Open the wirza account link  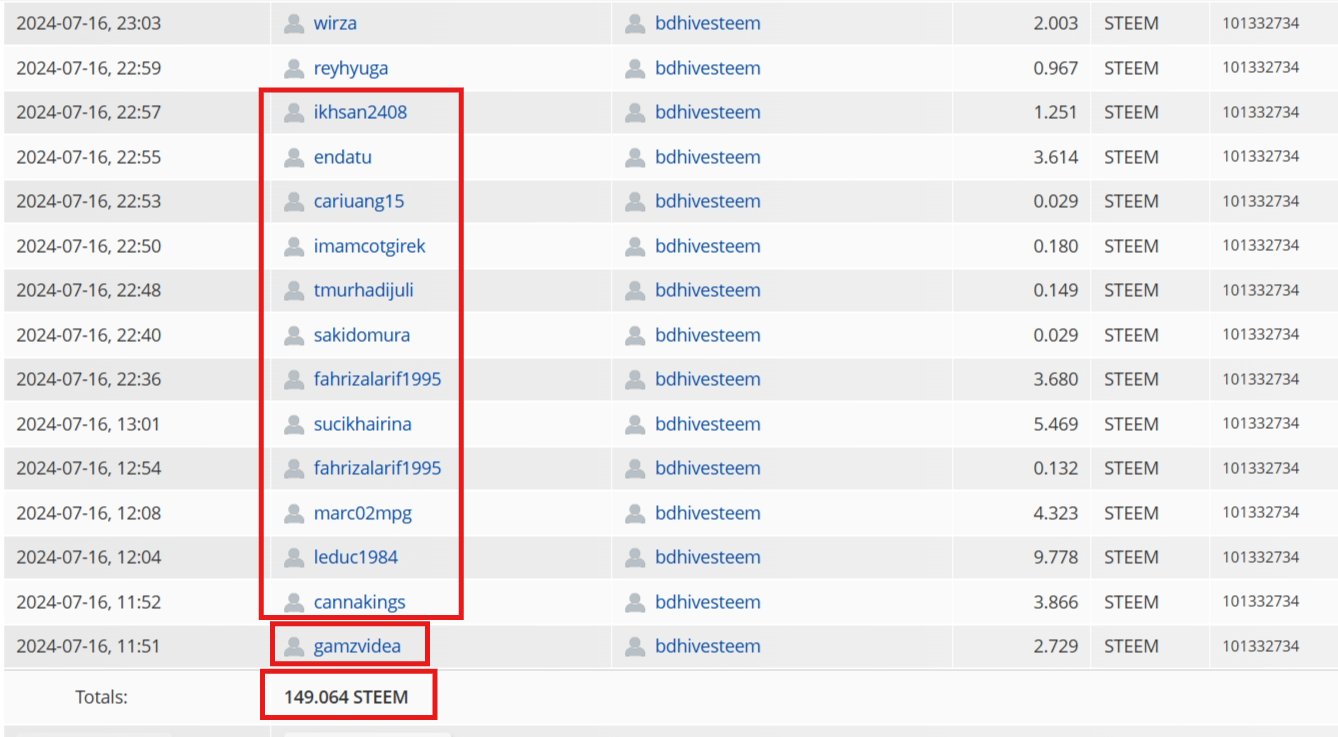pyautogui.click(x=335, y=23)
